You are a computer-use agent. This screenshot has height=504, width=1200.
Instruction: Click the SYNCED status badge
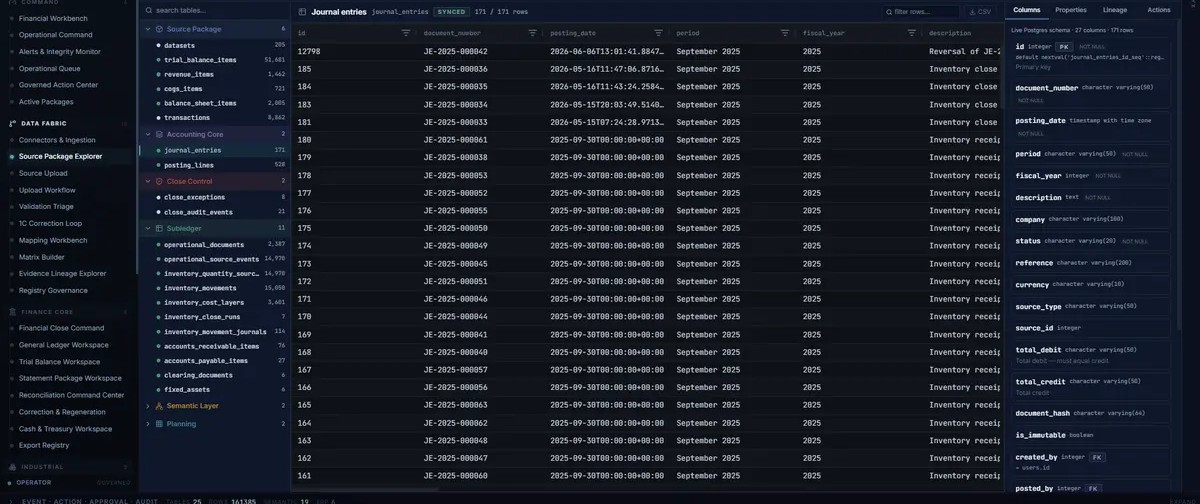[x=450, y=11]
